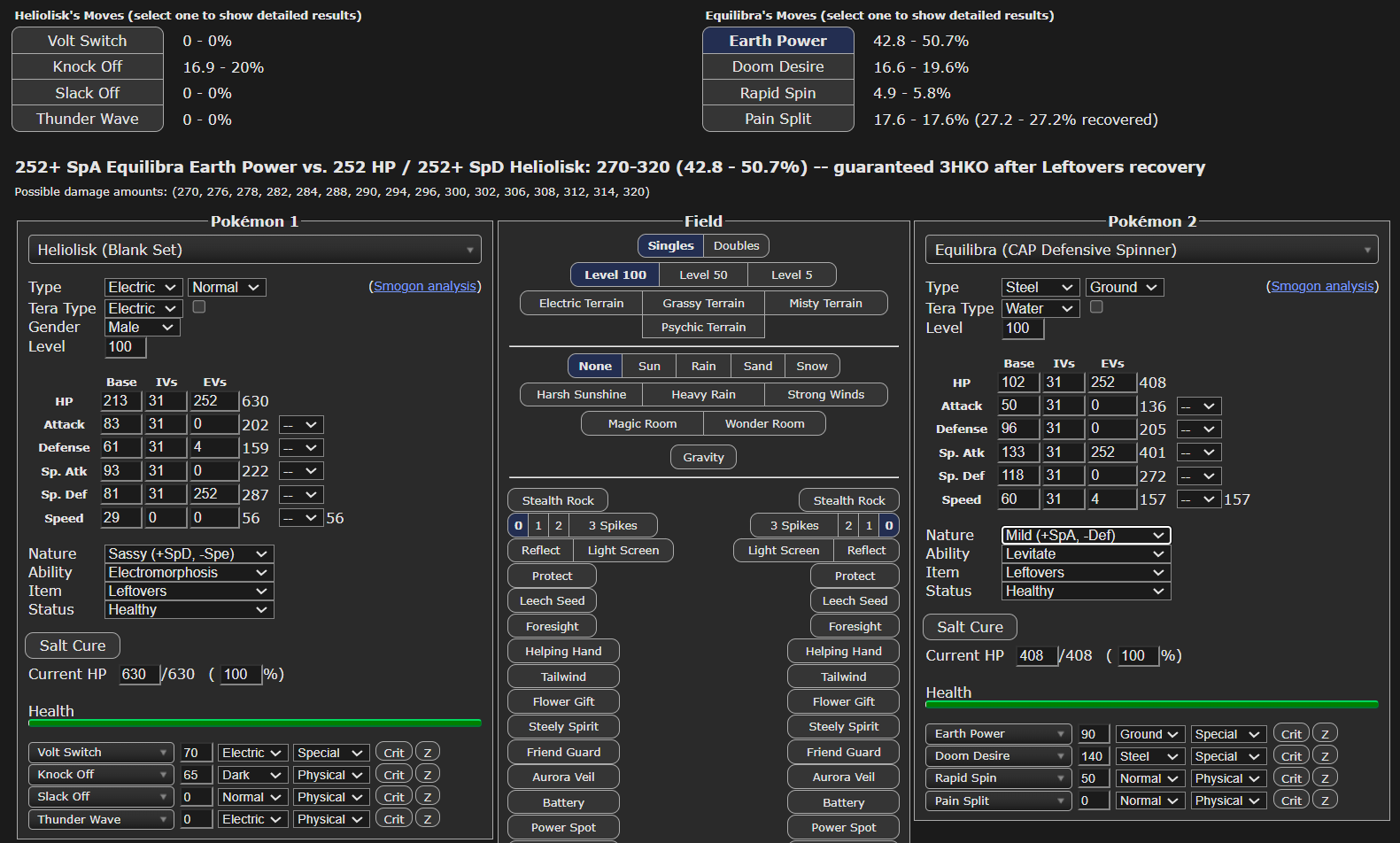Switch to Doubles format

736,245
